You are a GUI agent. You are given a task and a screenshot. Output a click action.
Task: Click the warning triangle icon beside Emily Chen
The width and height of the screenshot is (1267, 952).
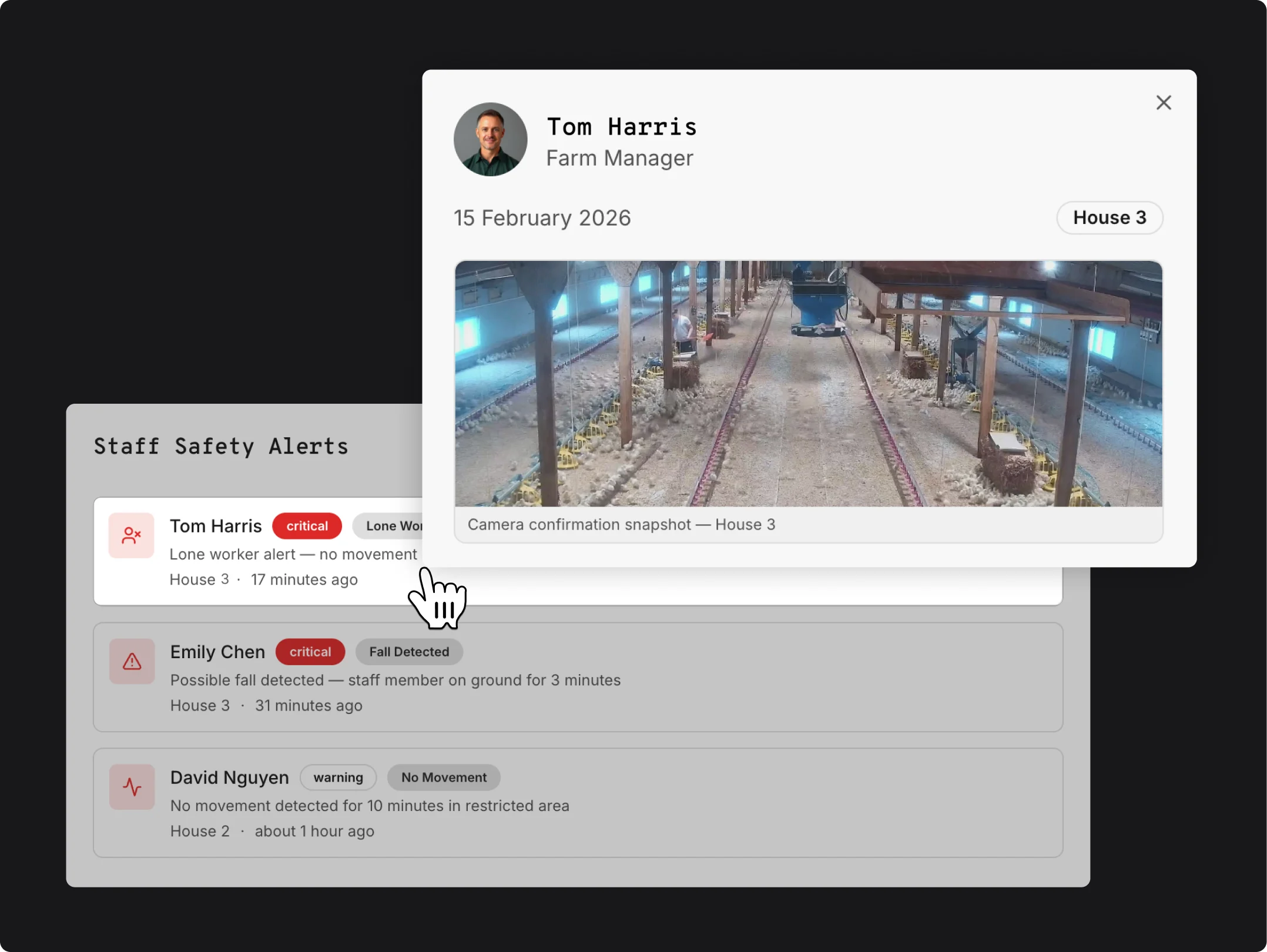click(132, 662)
